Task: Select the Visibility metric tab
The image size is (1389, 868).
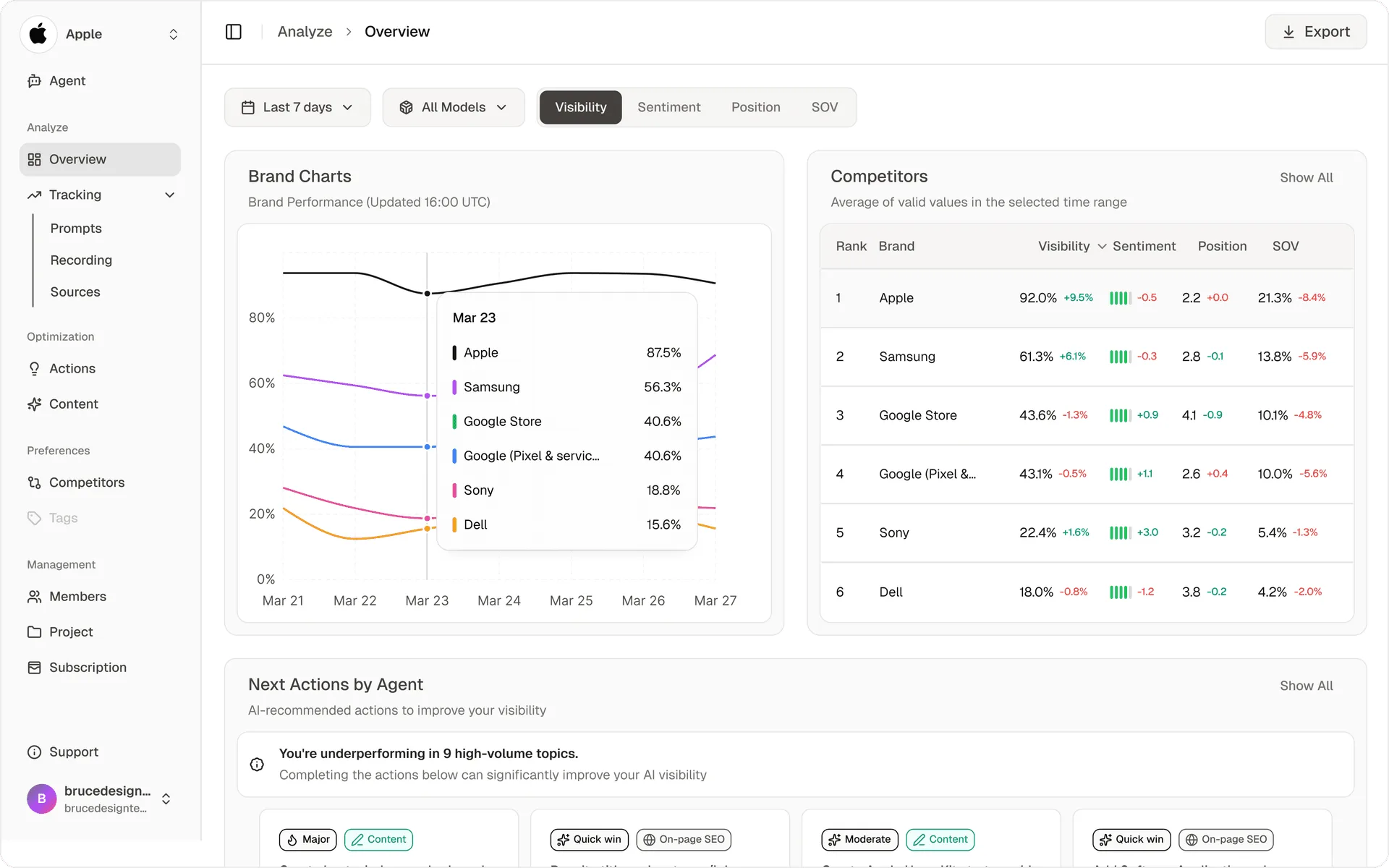Action: (x=581, y=108)
